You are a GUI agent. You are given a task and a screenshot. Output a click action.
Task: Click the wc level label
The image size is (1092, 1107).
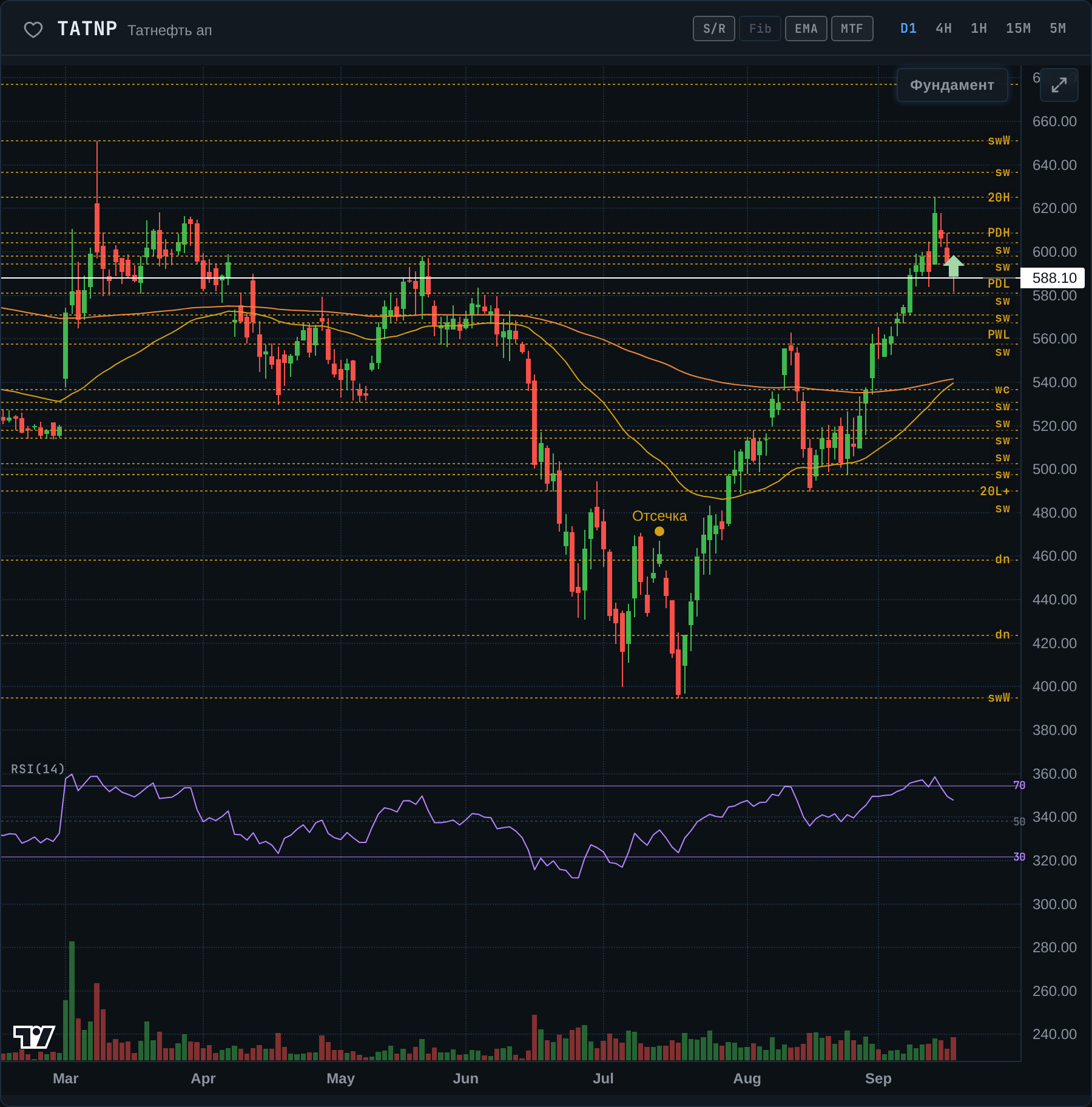(x=1002, y=390)
